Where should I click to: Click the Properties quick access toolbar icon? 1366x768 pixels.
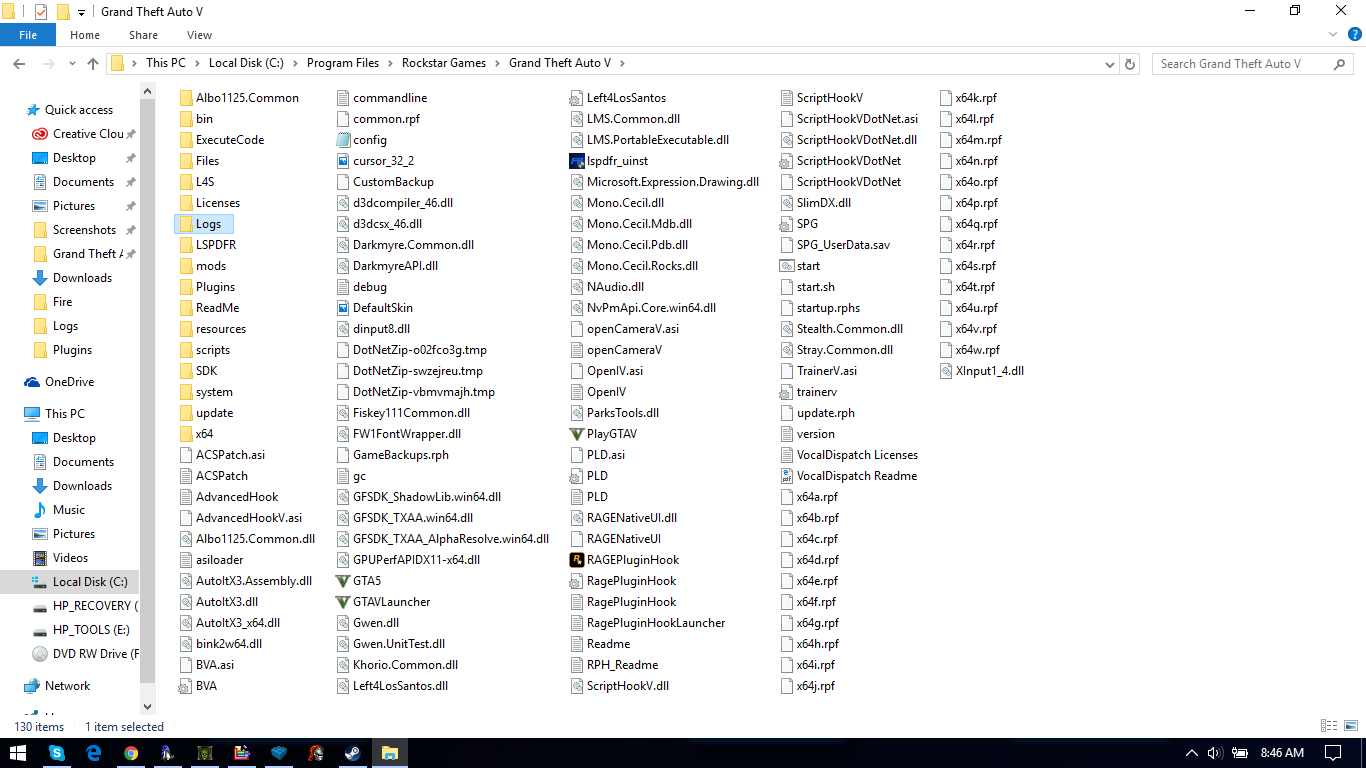[x=41, y=12]
